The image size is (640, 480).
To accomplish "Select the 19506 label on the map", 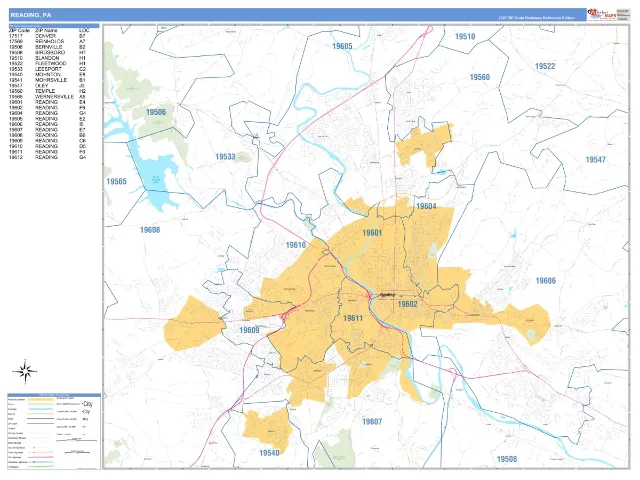I will click(156, 112).
